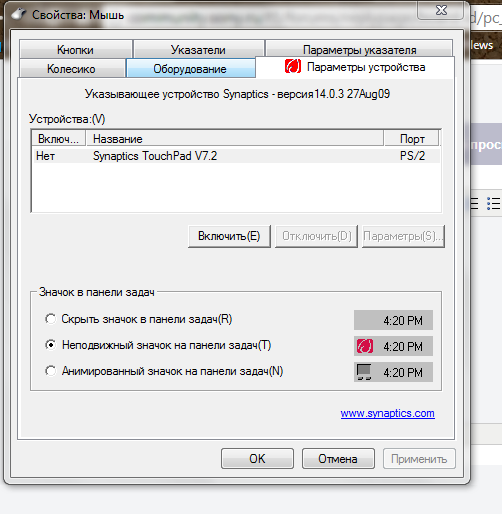Select Анимированный значок на панели задач option
Image resolution: width=502 pixels, height=514 pixels.
tap(164, 371)
